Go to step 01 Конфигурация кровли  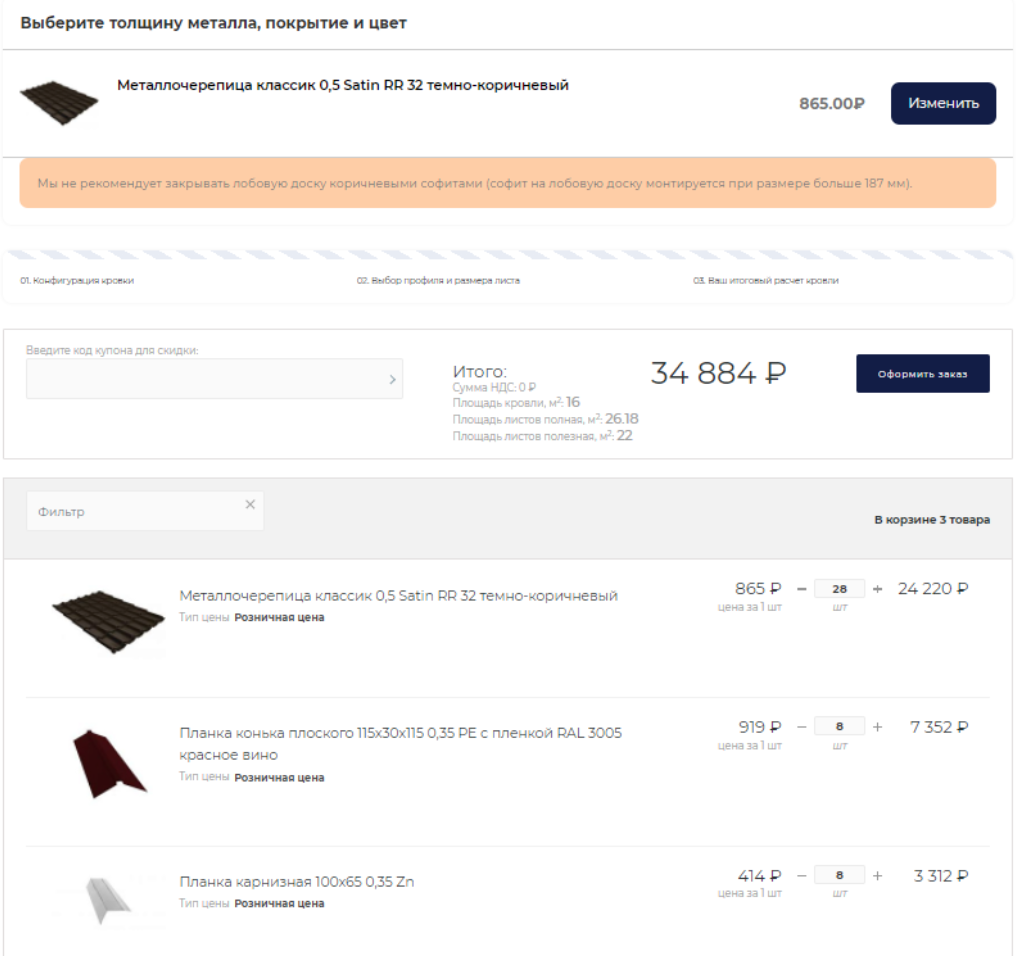(x=77, y=281)
